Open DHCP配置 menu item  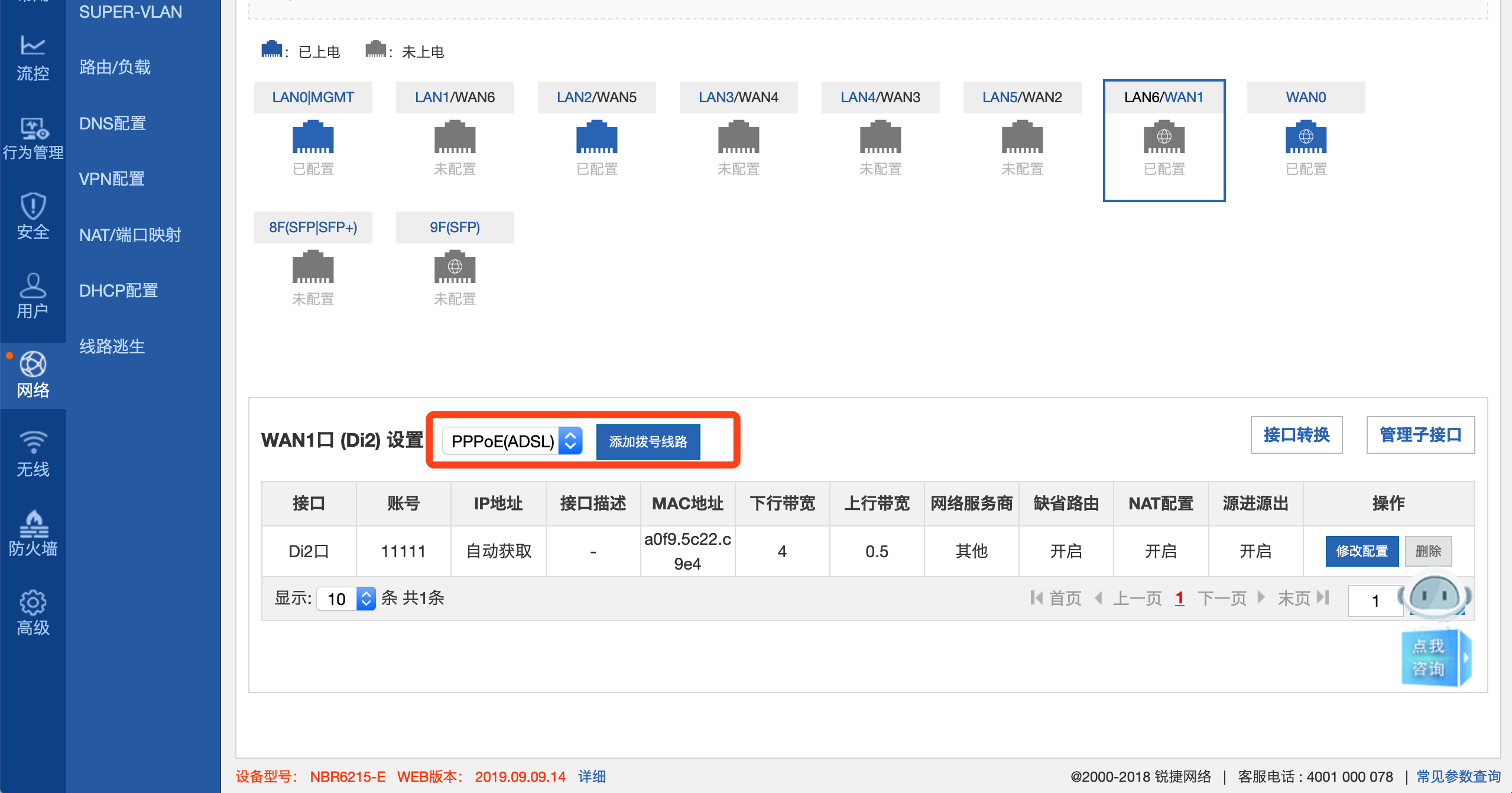(119, 291)
